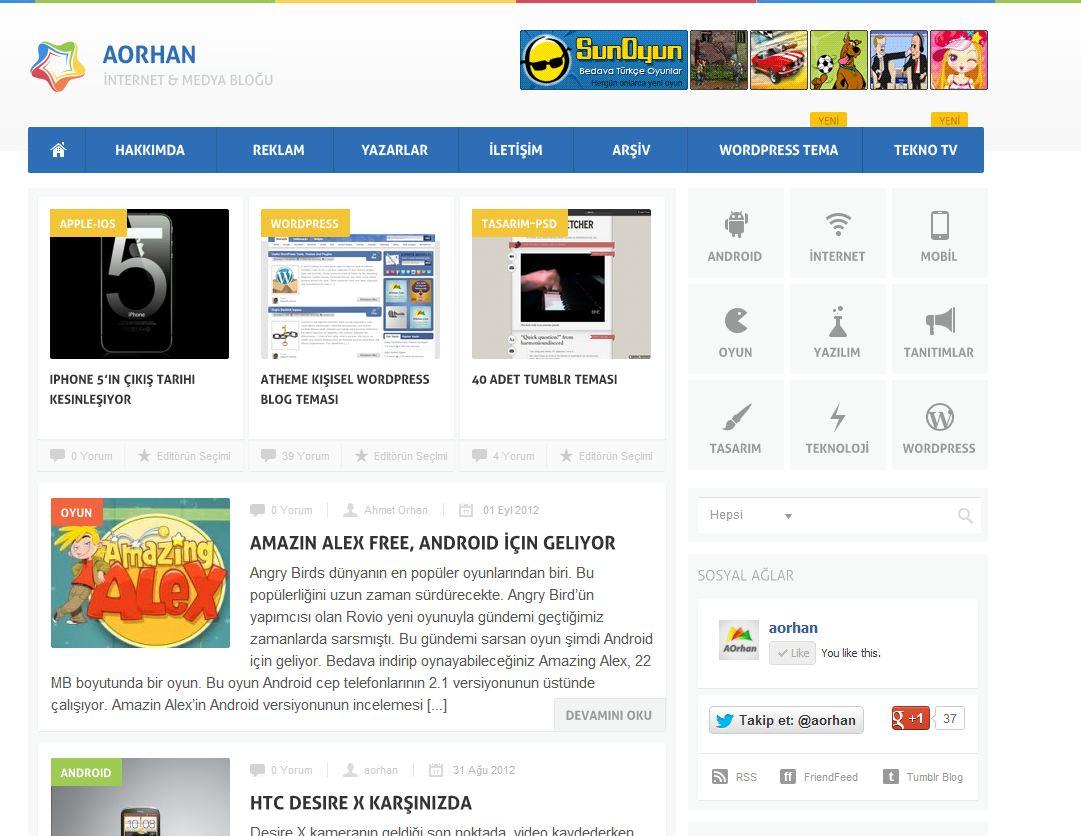Click the Tumblr themes post thumbnail
The width and height of the screenshot is (1081, 836).
[x=561, y=284]
